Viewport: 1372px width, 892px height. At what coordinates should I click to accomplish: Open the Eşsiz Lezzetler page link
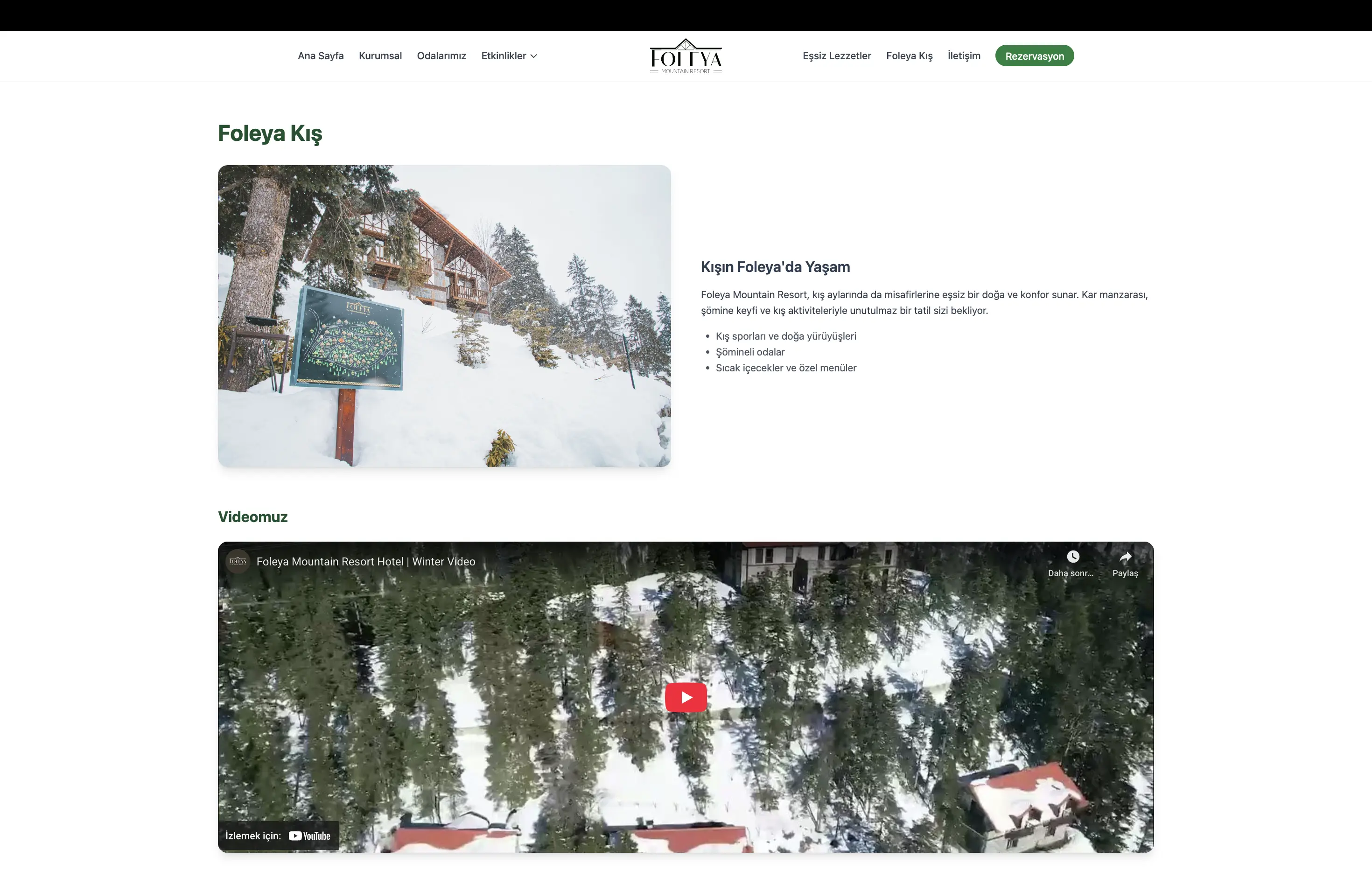tap(836, 56)
